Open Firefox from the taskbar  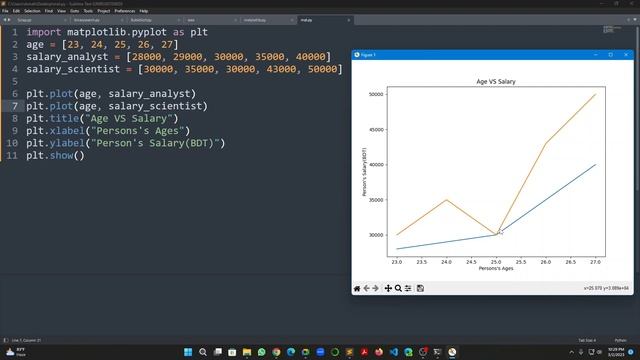click(379, 352)
